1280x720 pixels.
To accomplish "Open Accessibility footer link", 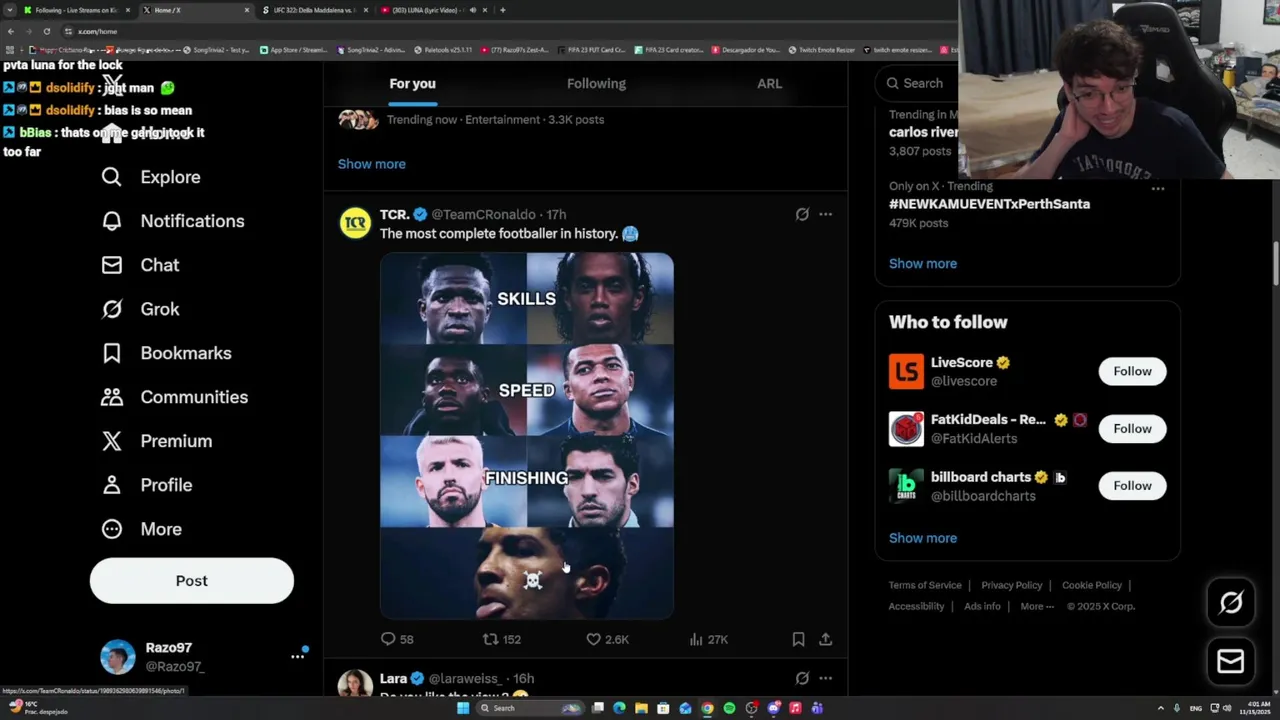I will click(x=916, y=606).
